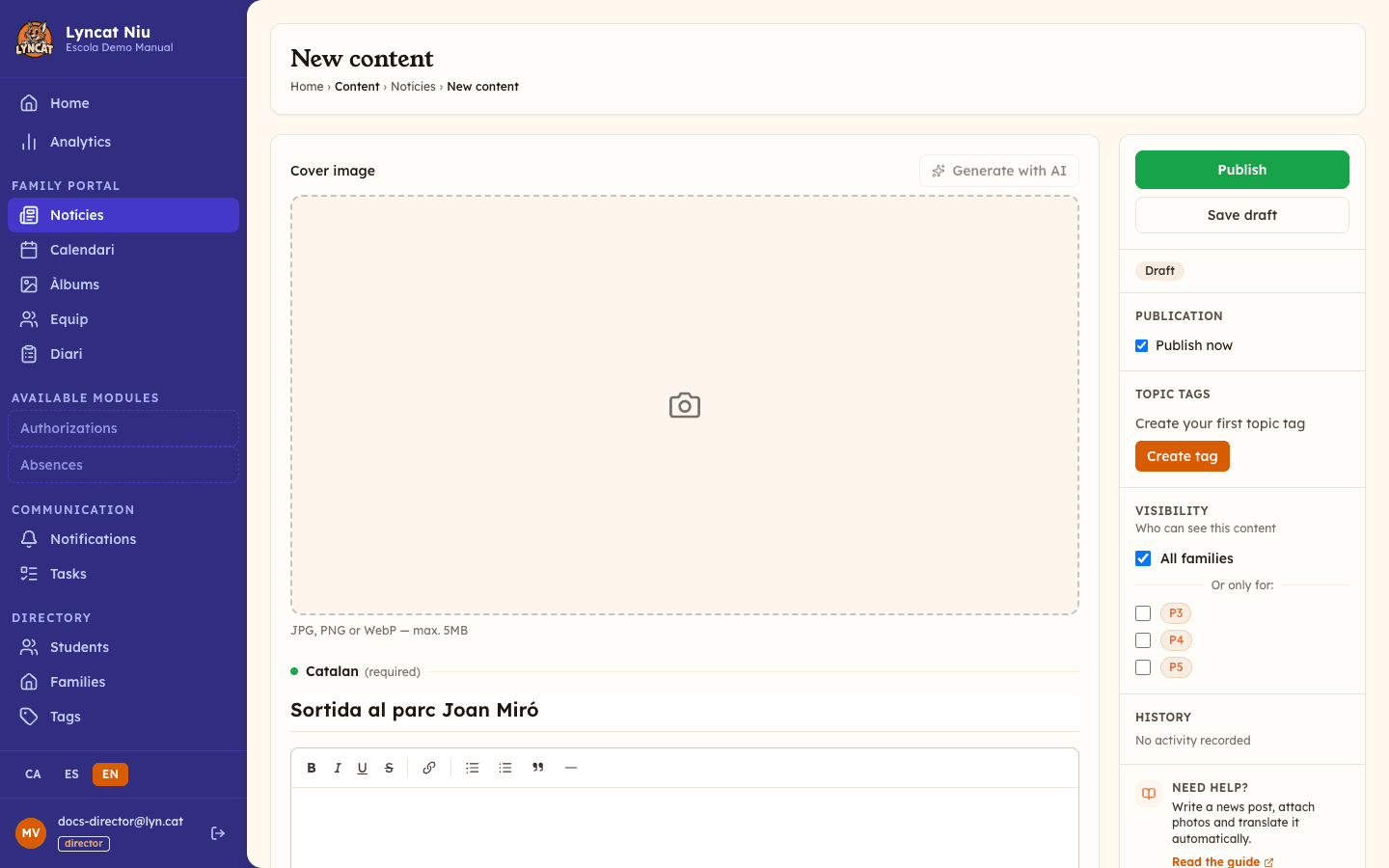Check the P4 group checkbox
The image size is (1389, 868).
[1143, 640]
